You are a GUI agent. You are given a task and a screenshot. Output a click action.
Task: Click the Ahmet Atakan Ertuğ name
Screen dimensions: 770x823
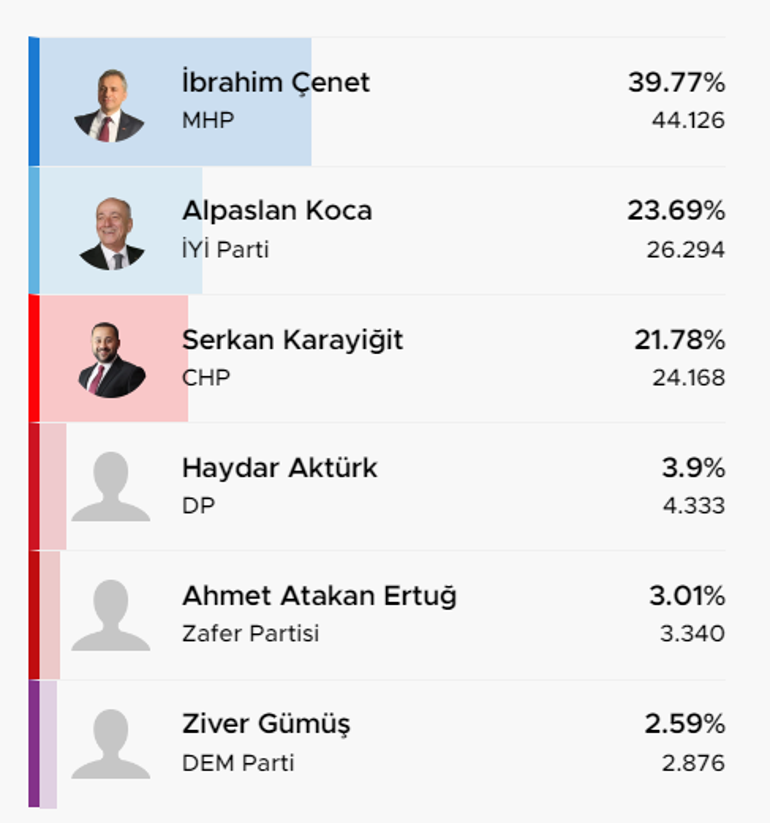(x=319, y=596)
